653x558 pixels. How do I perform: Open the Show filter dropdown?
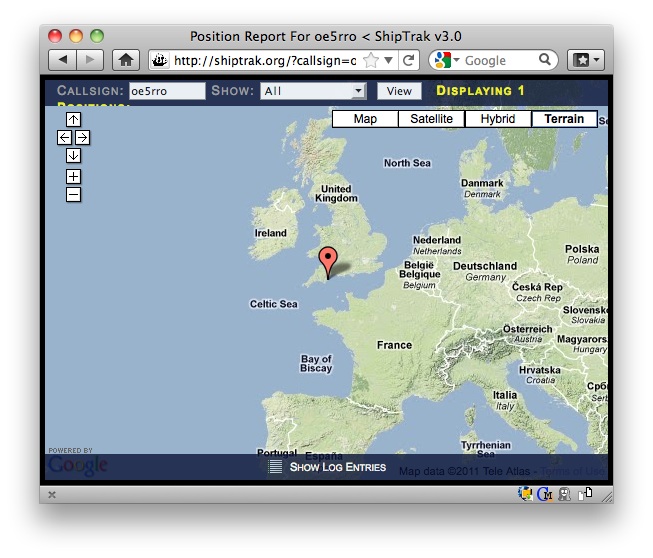tap(313, 91)
